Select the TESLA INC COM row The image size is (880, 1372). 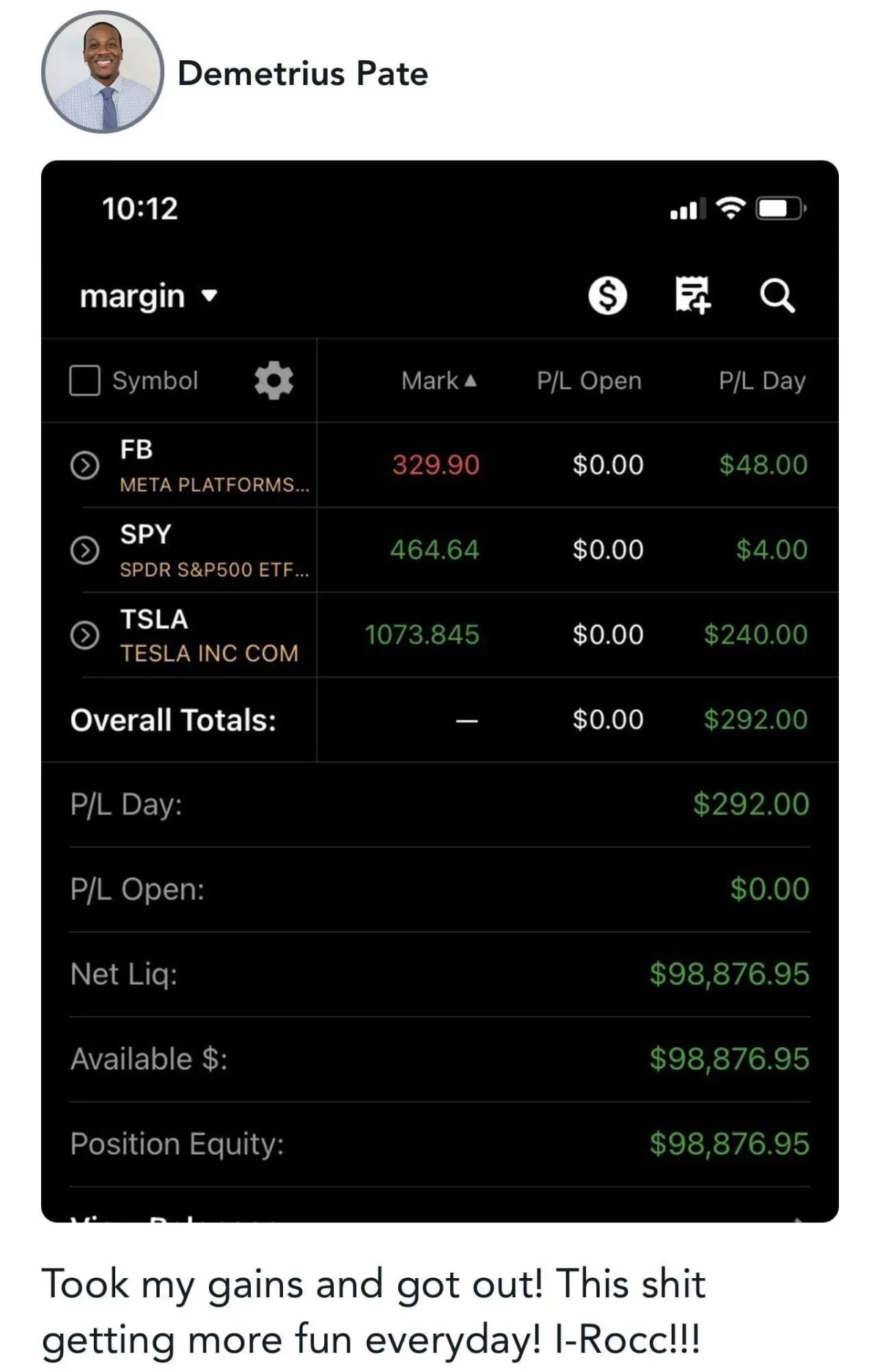[209, 635]
